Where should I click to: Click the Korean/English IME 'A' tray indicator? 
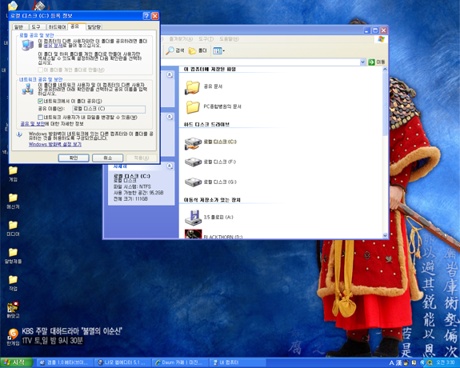pyautogui.click(x=392, y=363)
